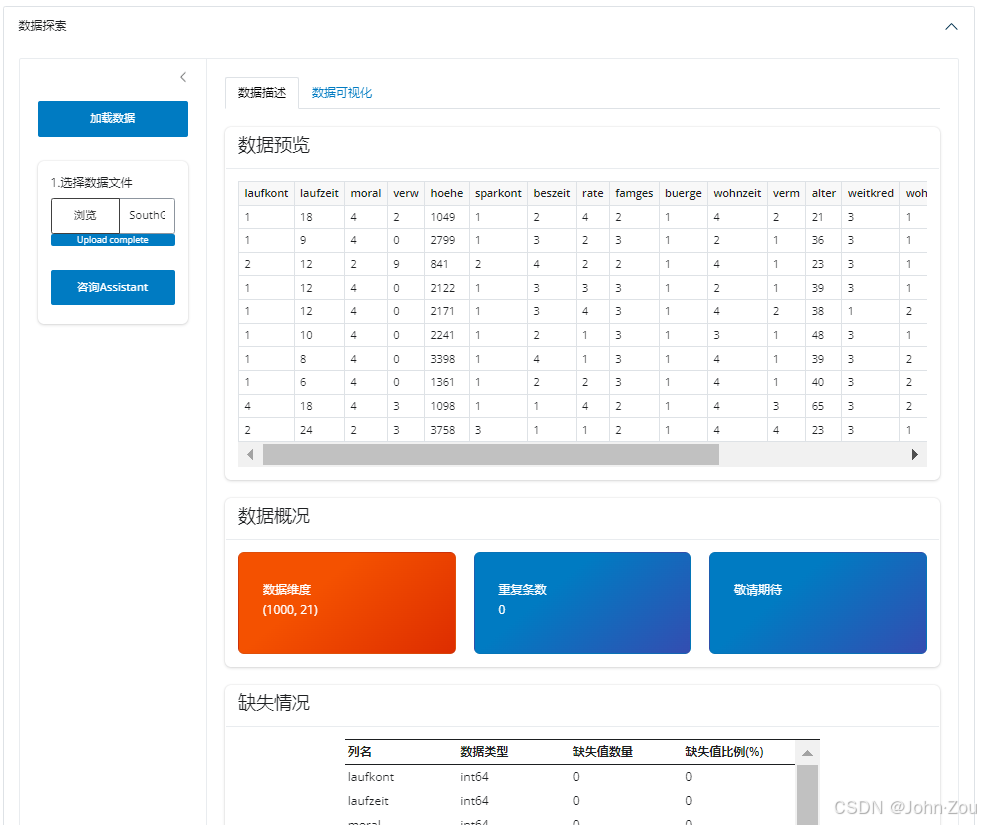This screenshot has height=825, width=981.
Task: Click the verm column header
Action: (786, 193)
